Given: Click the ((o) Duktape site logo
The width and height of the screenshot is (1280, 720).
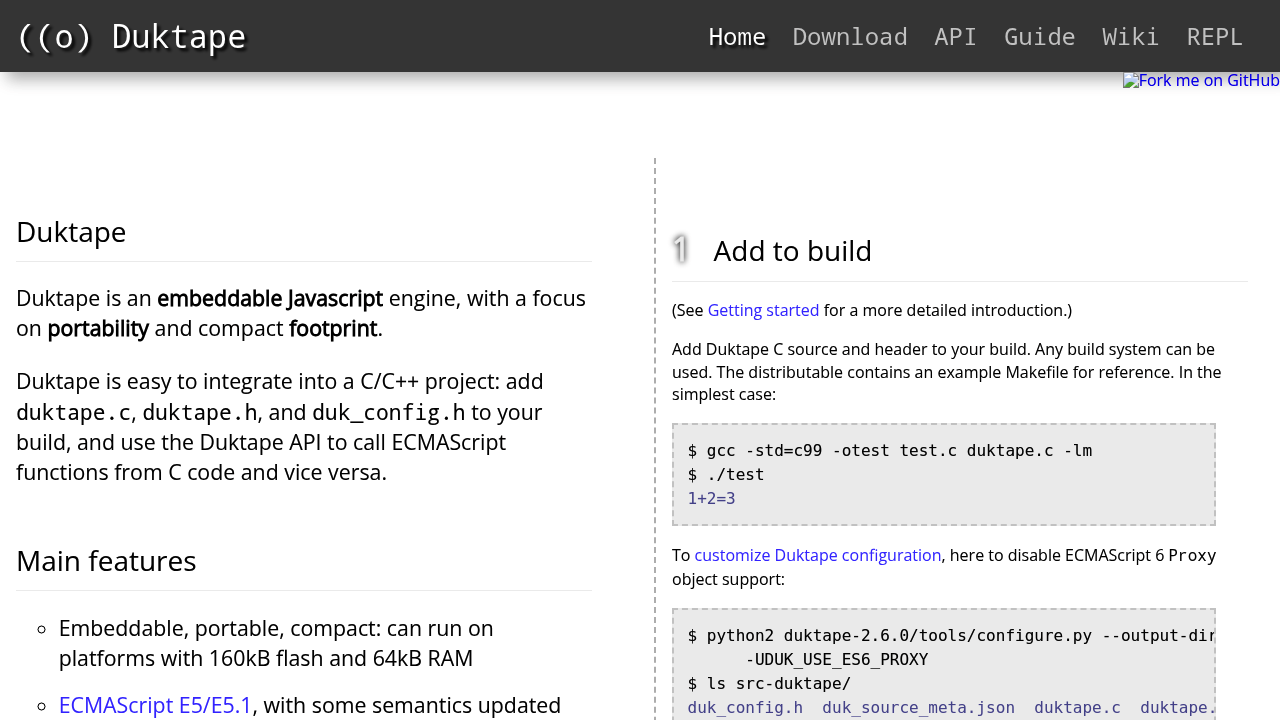Looking at the screenshot, I should tap(131, 37).
